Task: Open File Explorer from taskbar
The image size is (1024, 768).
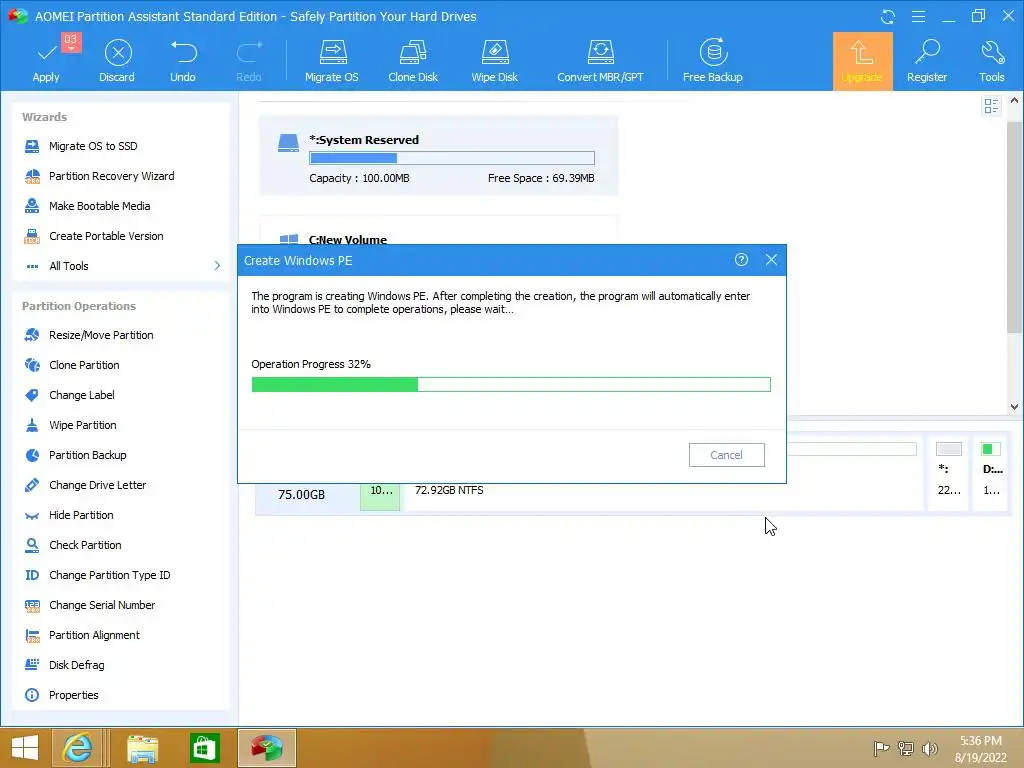Action: click(142, 748)
